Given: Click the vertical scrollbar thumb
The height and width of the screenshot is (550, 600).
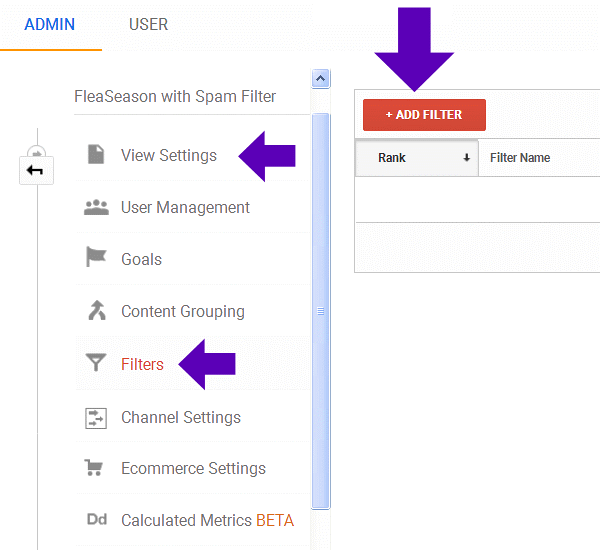Looking at the screenshot, I should 321,310.
